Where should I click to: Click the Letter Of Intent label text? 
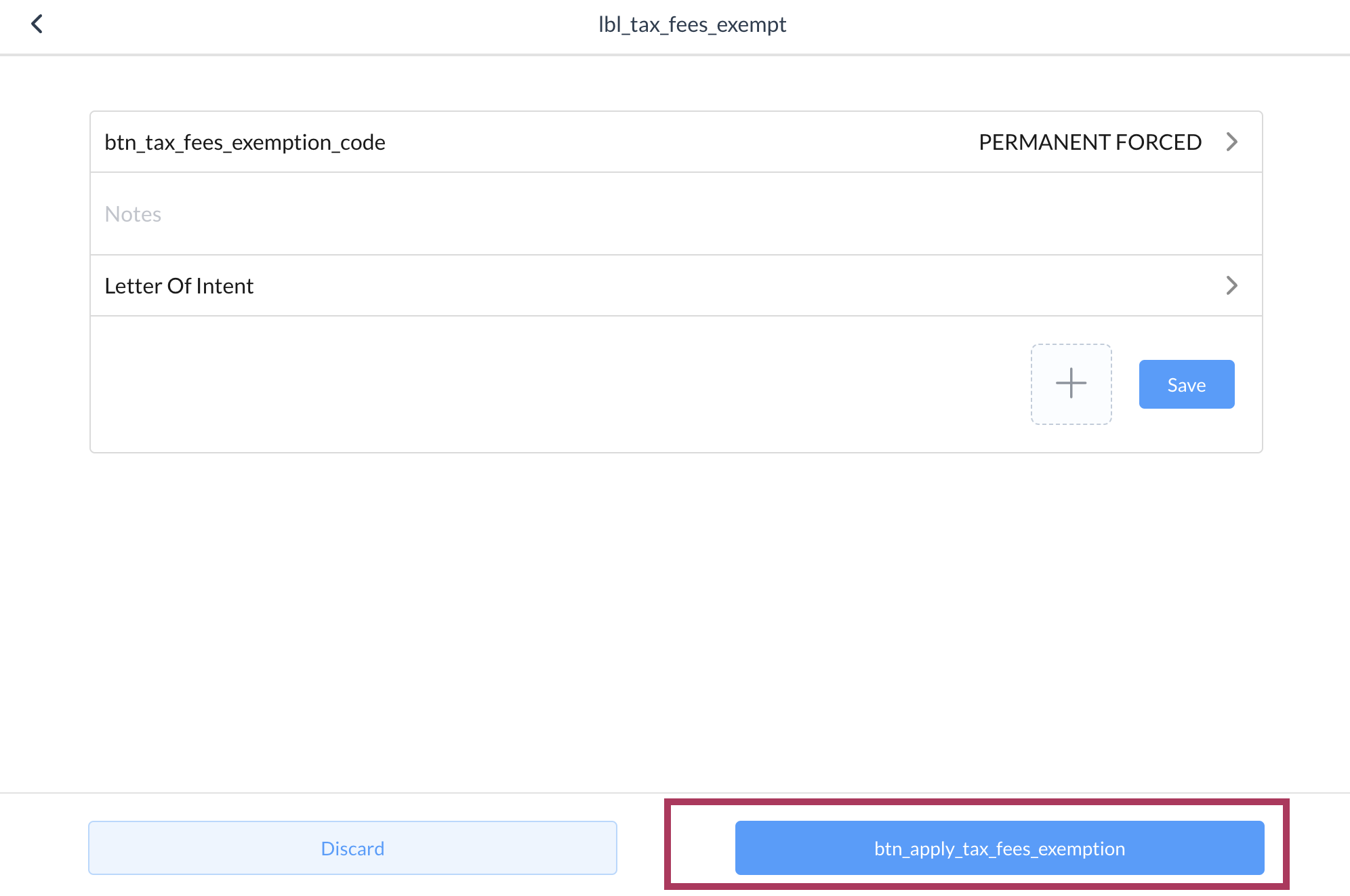click(179, 286)
